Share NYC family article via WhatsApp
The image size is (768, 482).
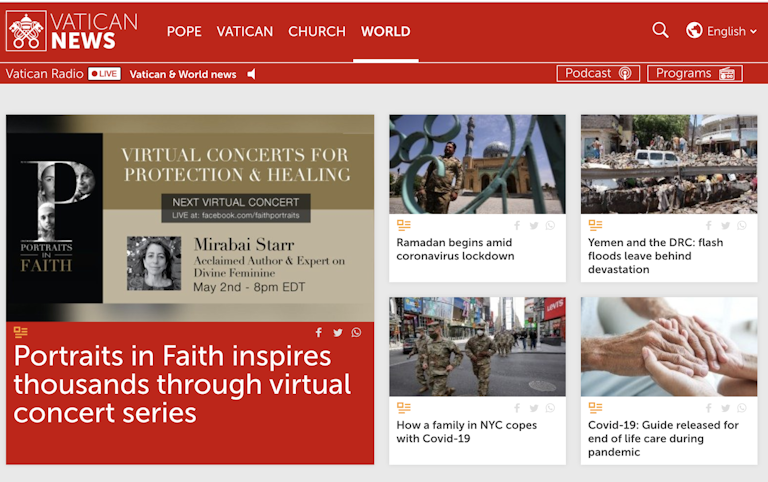[551, 408]
